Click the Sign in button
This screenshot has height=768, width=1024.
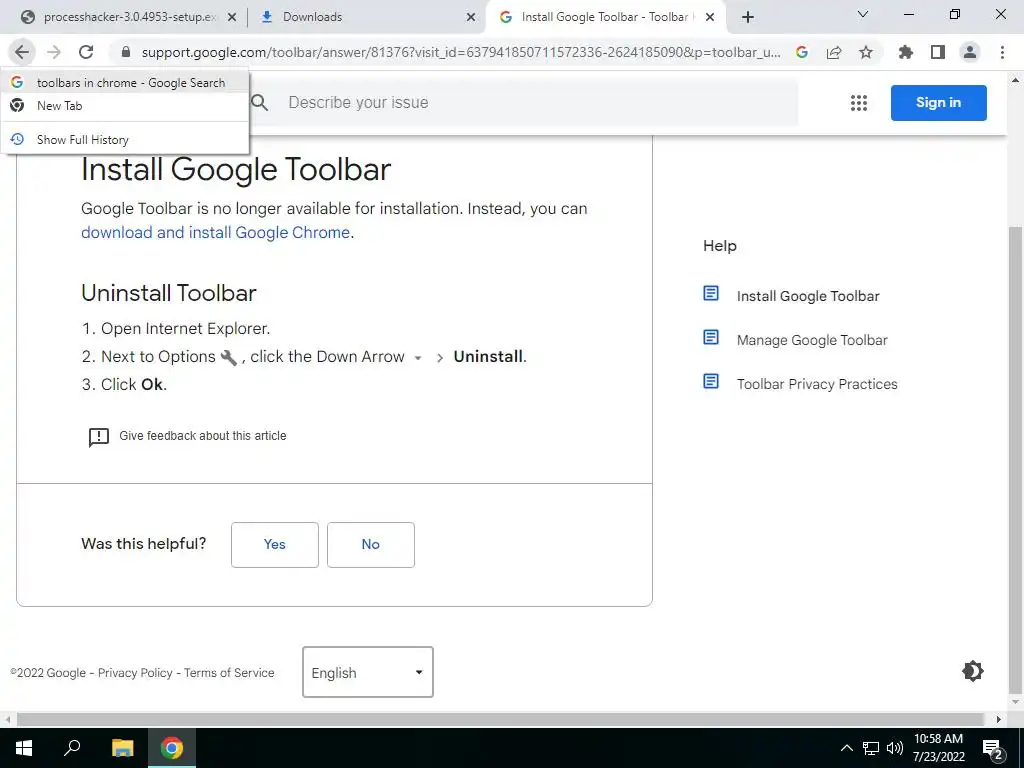938,103
